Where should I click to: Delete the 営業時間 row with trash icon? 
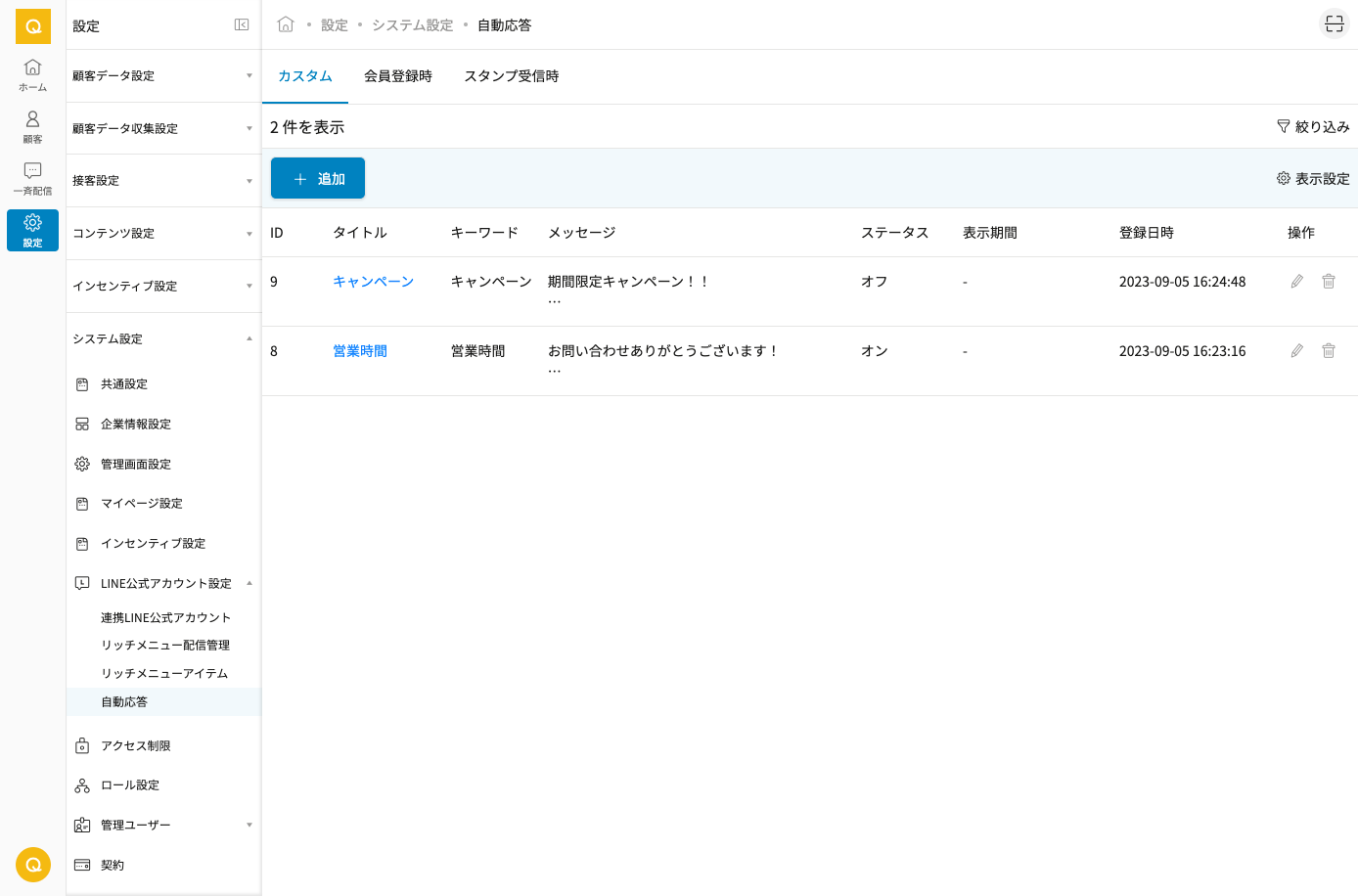(x=1328, y=351)
